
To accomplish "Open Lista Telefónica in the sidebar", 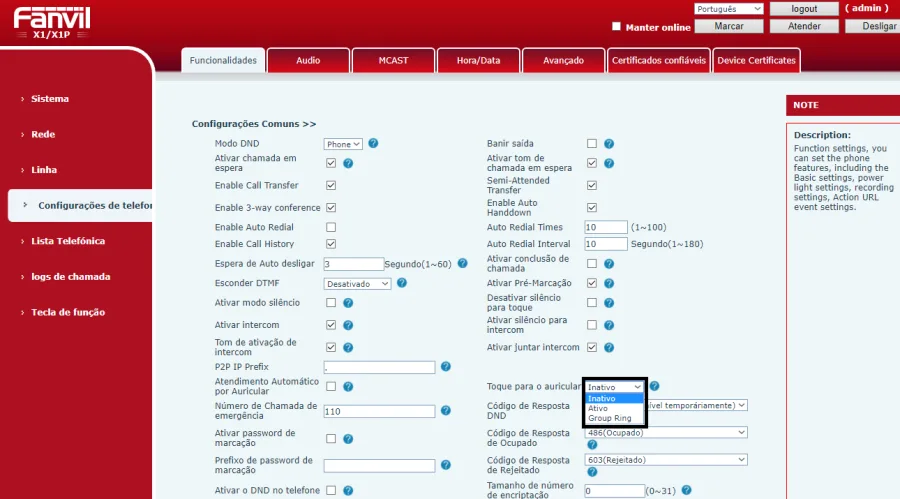I will pyautogui.click(x=68, y=241).
